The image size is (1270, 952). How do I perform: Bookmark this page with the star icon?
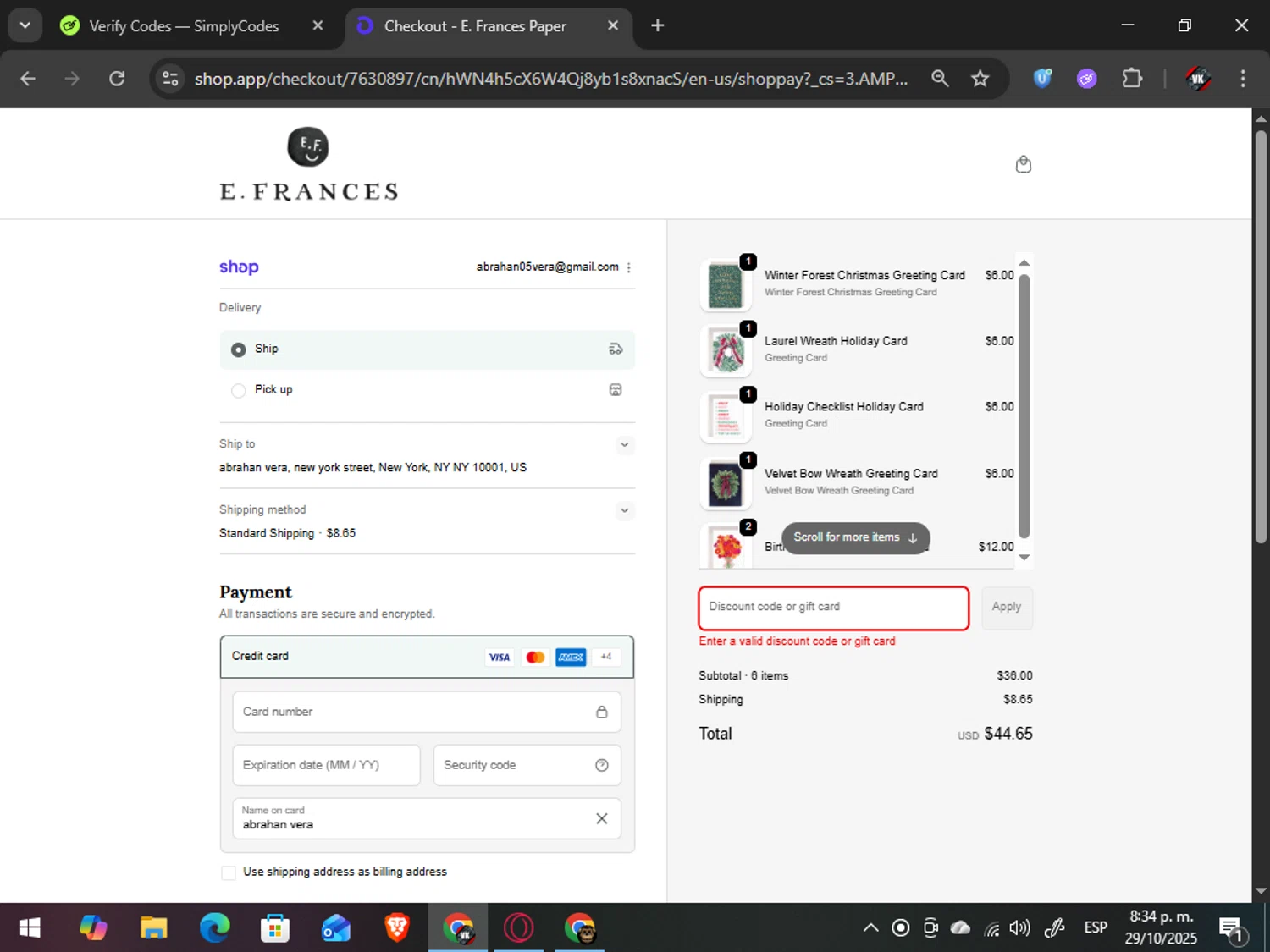coord(980,79)
